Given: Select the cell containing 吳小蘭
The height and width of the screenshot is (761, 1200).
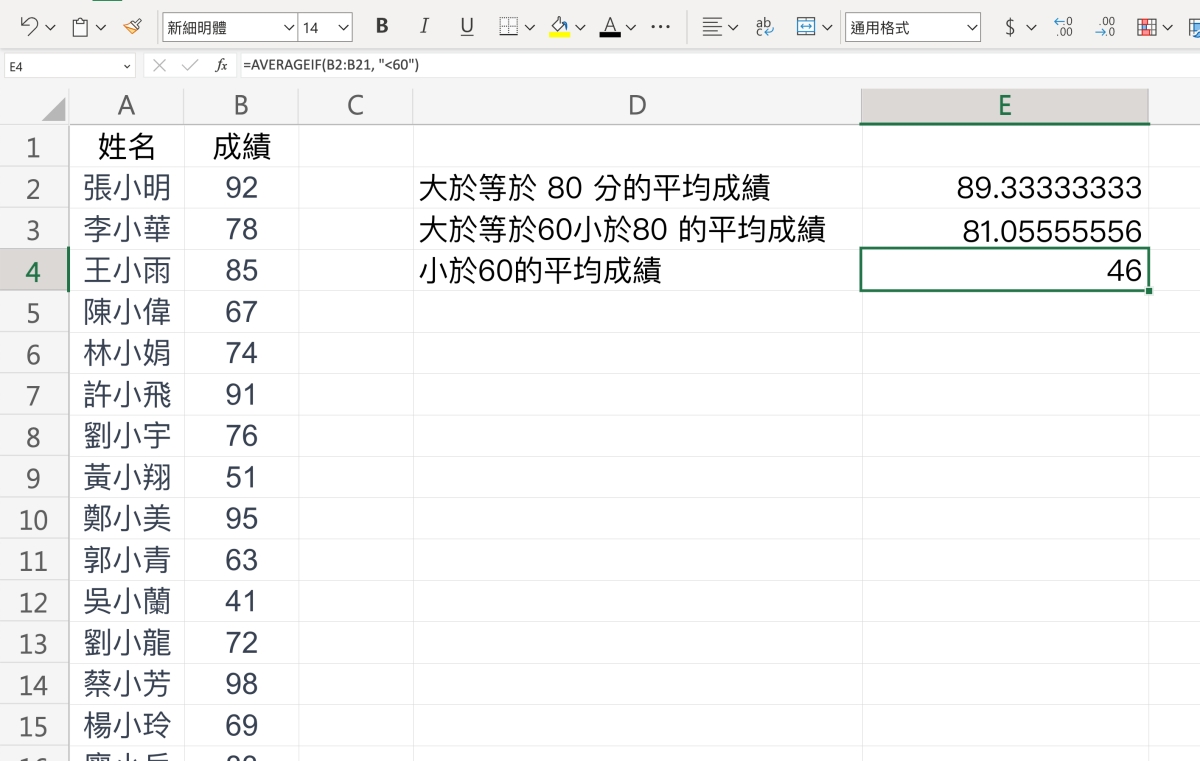Looking at the screenshot, I should click(x=126, y=602).
